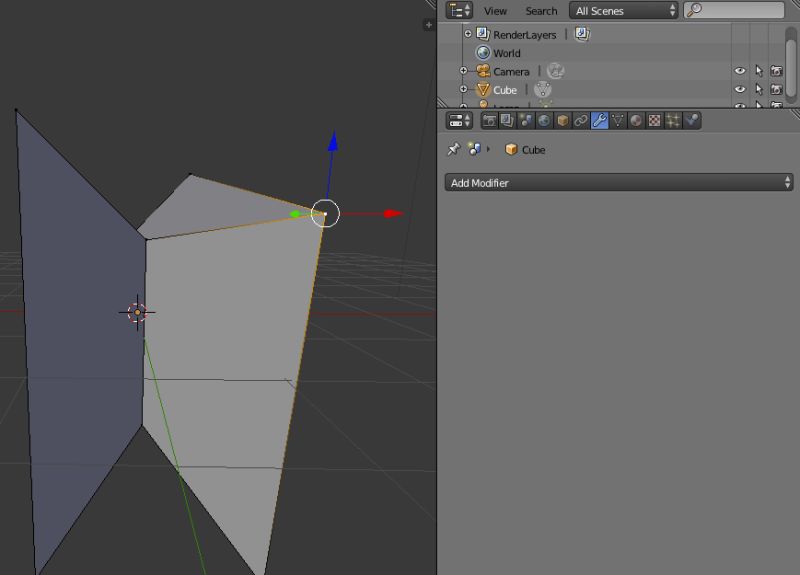Toggle Cube renderability camera icon
800x575 pixels.
pyautogui.click(x=777, y=89)
